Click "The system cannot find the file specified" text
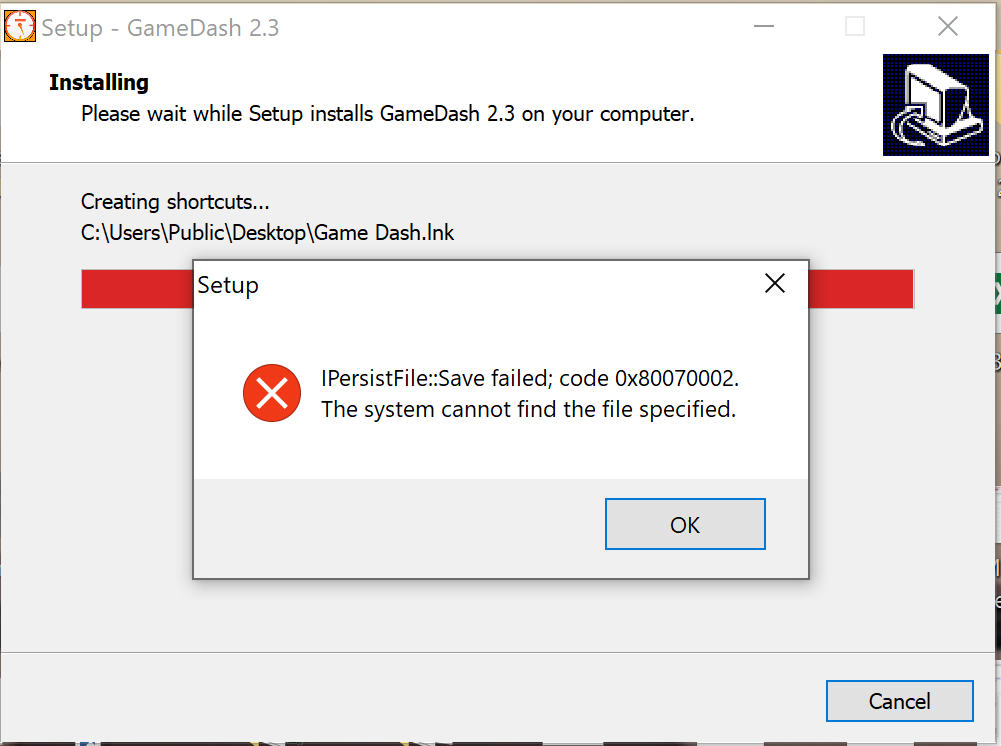Viewport: 1001px width, 746px height. pos(528,409)
